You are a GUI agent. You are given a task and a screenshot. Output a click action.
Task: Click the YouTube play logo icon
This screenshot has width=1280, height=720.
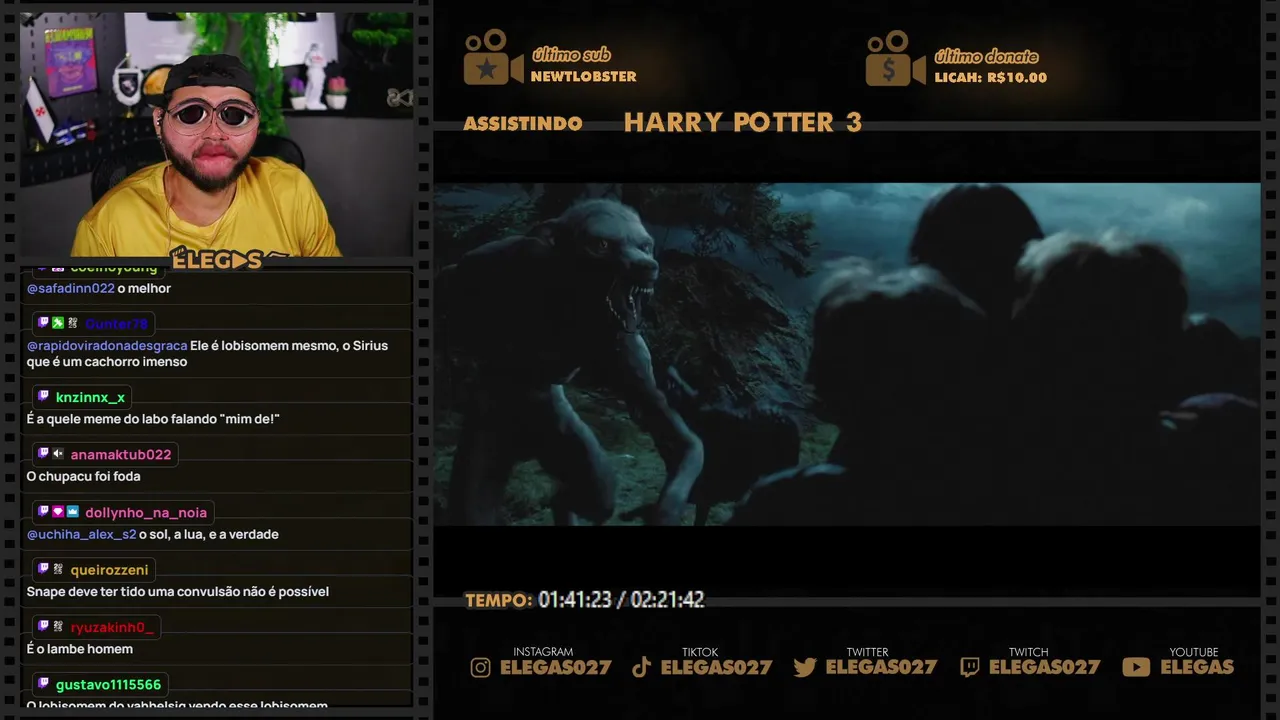tap(1136, 668)
